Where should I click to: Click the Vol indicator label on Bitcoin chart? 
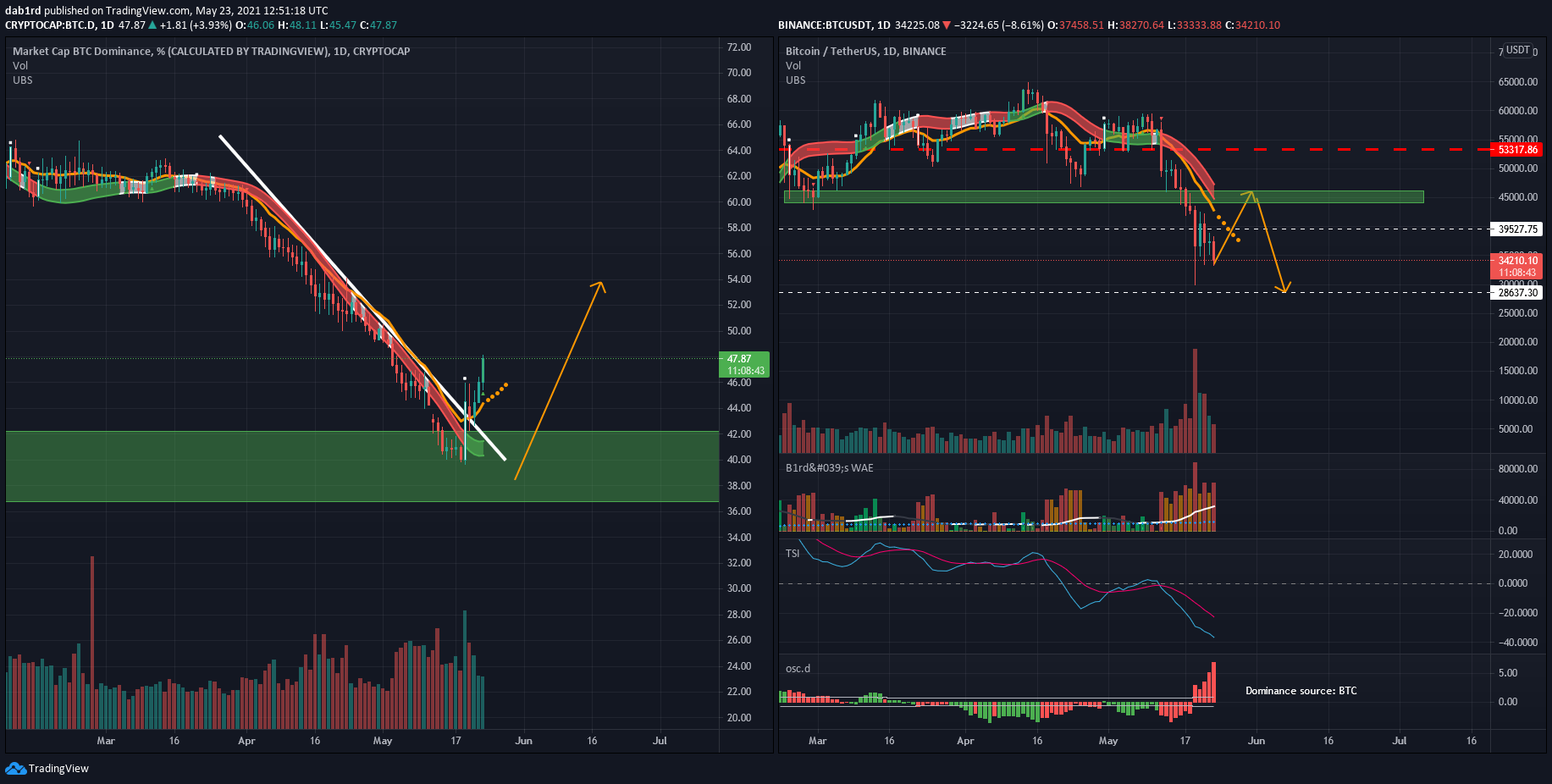(793, 66)
